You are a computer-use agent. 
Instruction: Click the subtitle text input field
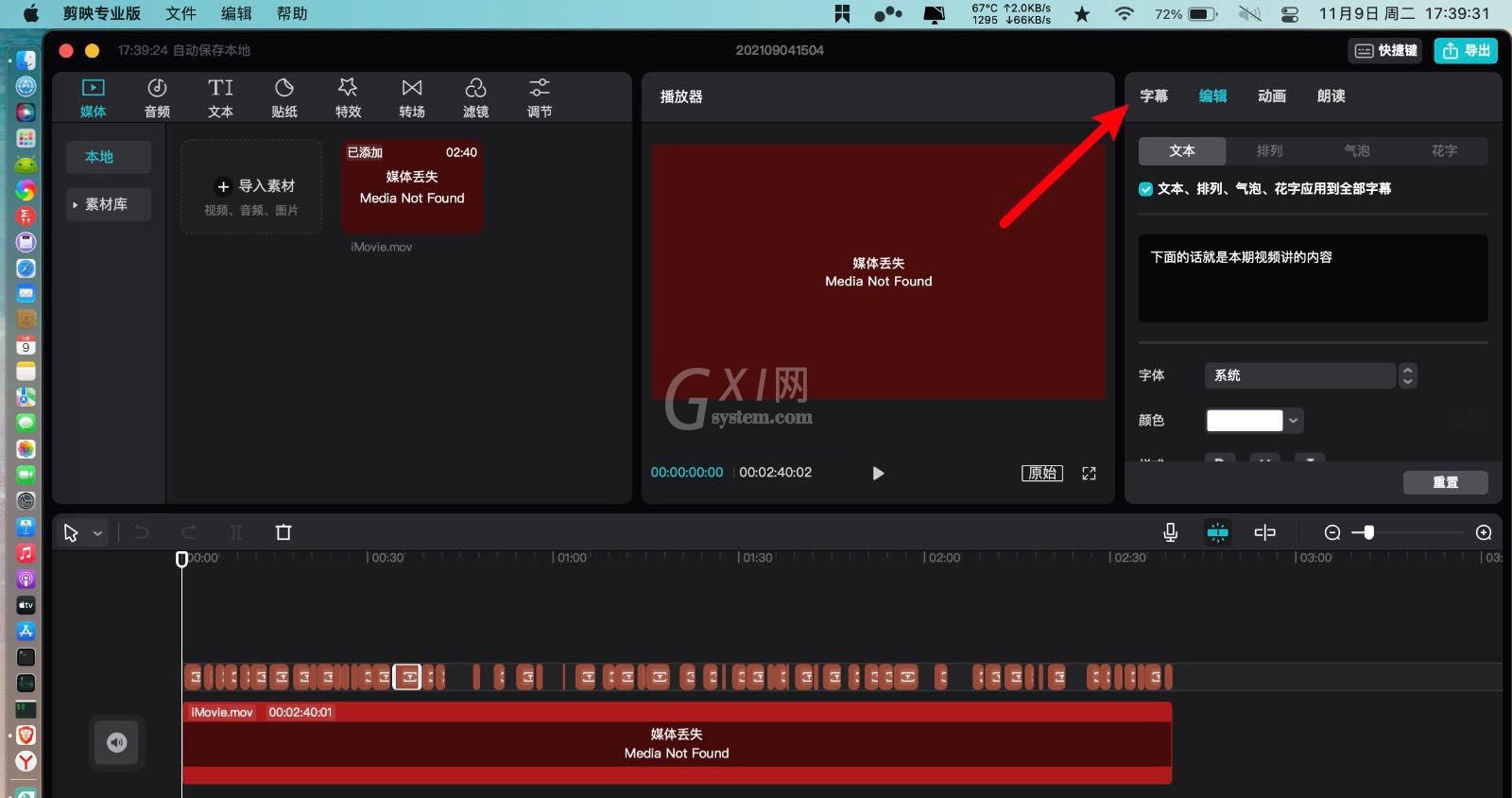click(x=1314, y=278)
